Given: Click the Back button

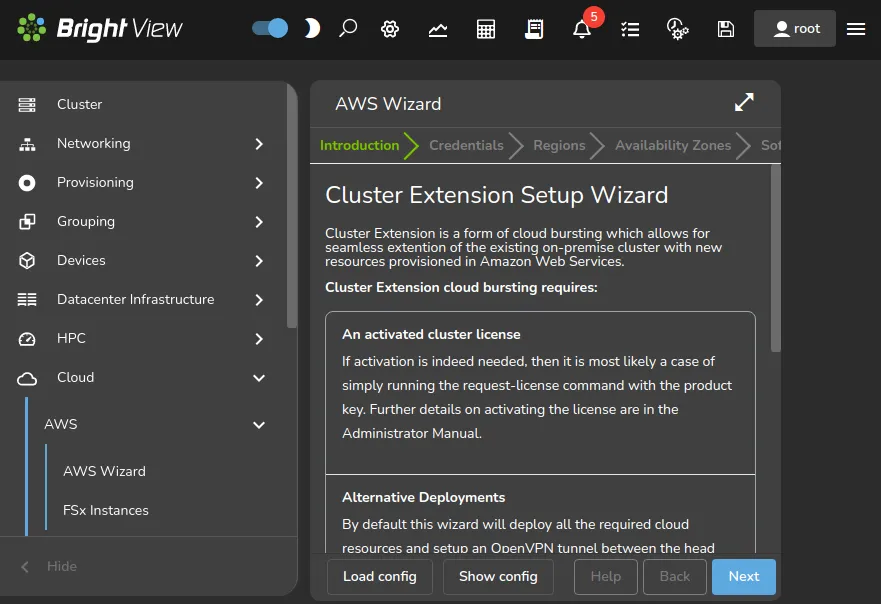Looking at the screenshot, I should [x=674, y=576].
